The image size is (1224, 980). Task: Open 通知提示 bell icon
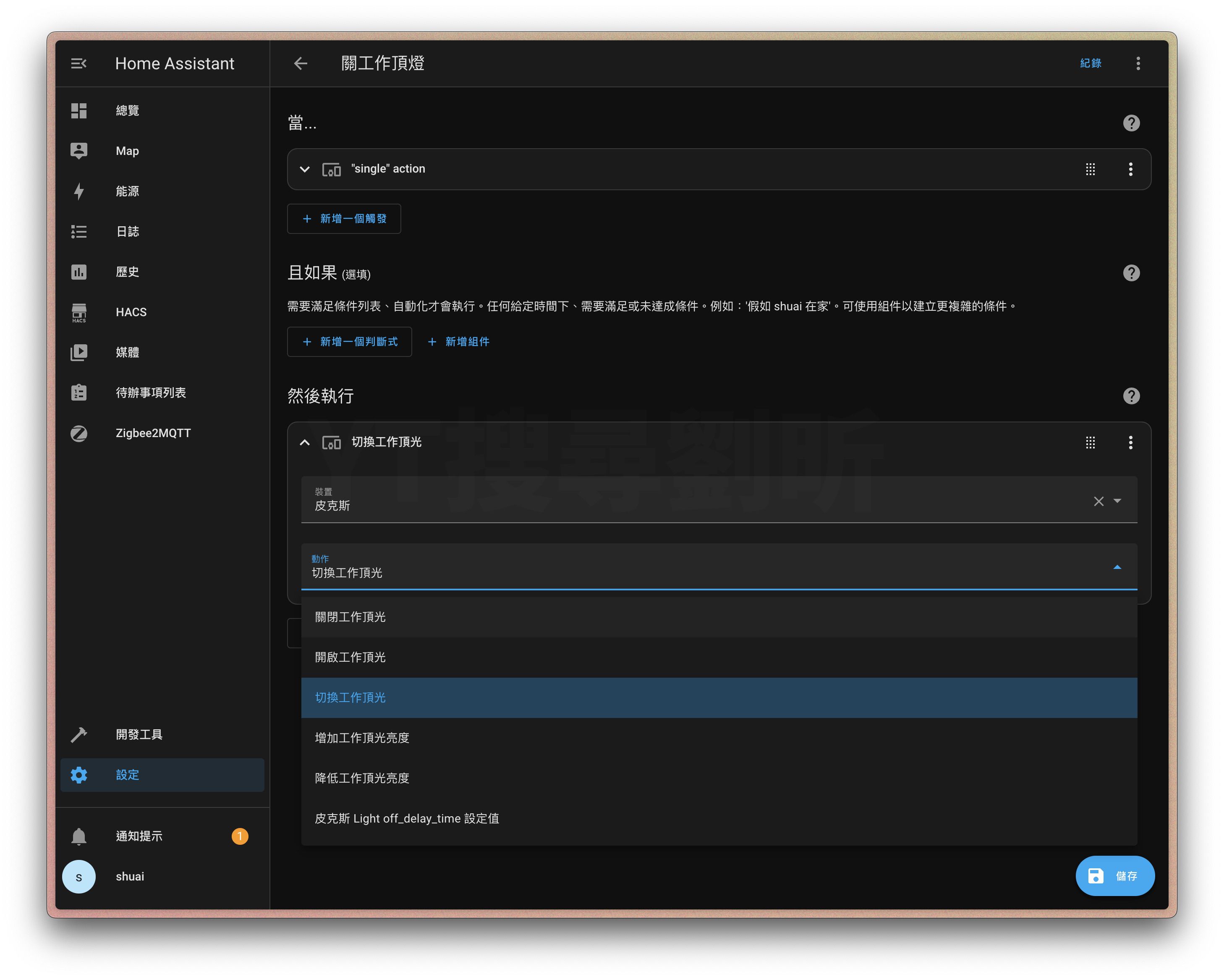[79, 836]
